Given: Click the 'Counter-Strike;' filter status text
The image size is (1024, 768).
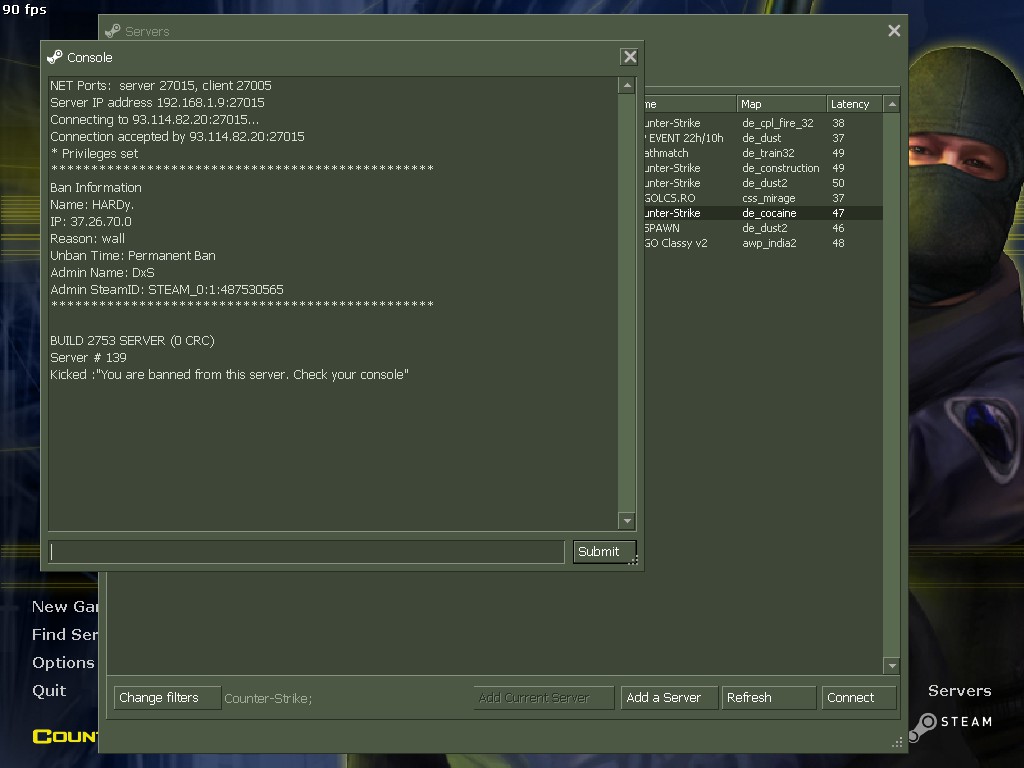Looking at the screenshot, I should [268, 698].
